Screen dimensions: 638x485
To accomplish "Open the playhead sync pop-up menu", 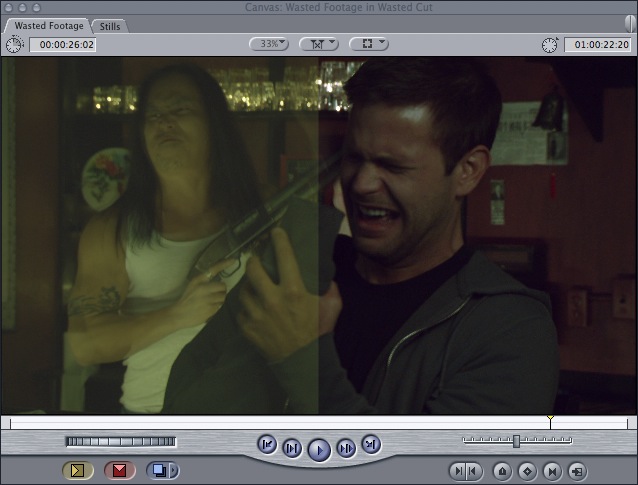I will tap(319, 44).
